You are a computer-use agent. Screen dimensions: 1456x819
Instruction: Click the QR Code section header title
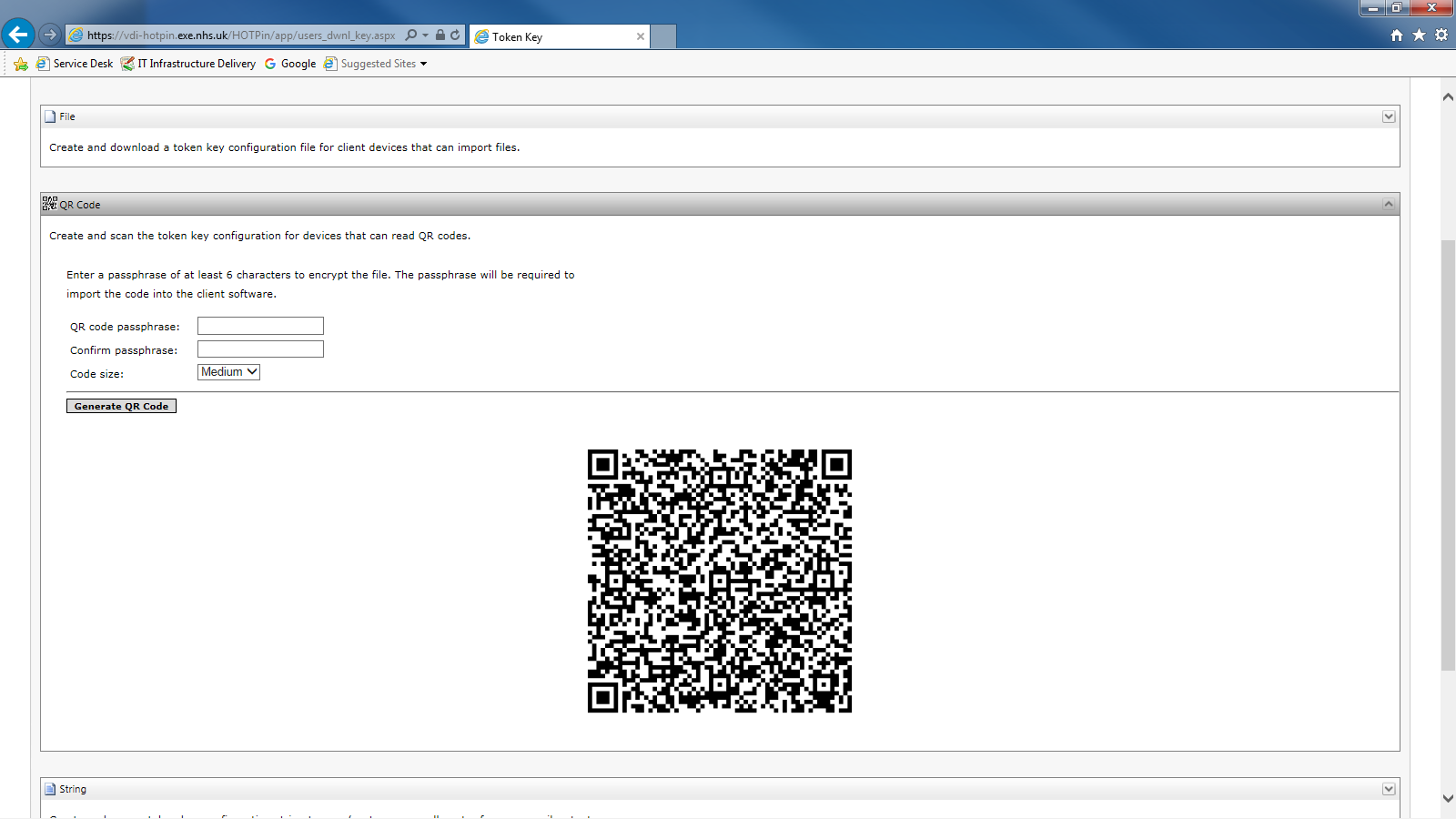click(80, 205)
